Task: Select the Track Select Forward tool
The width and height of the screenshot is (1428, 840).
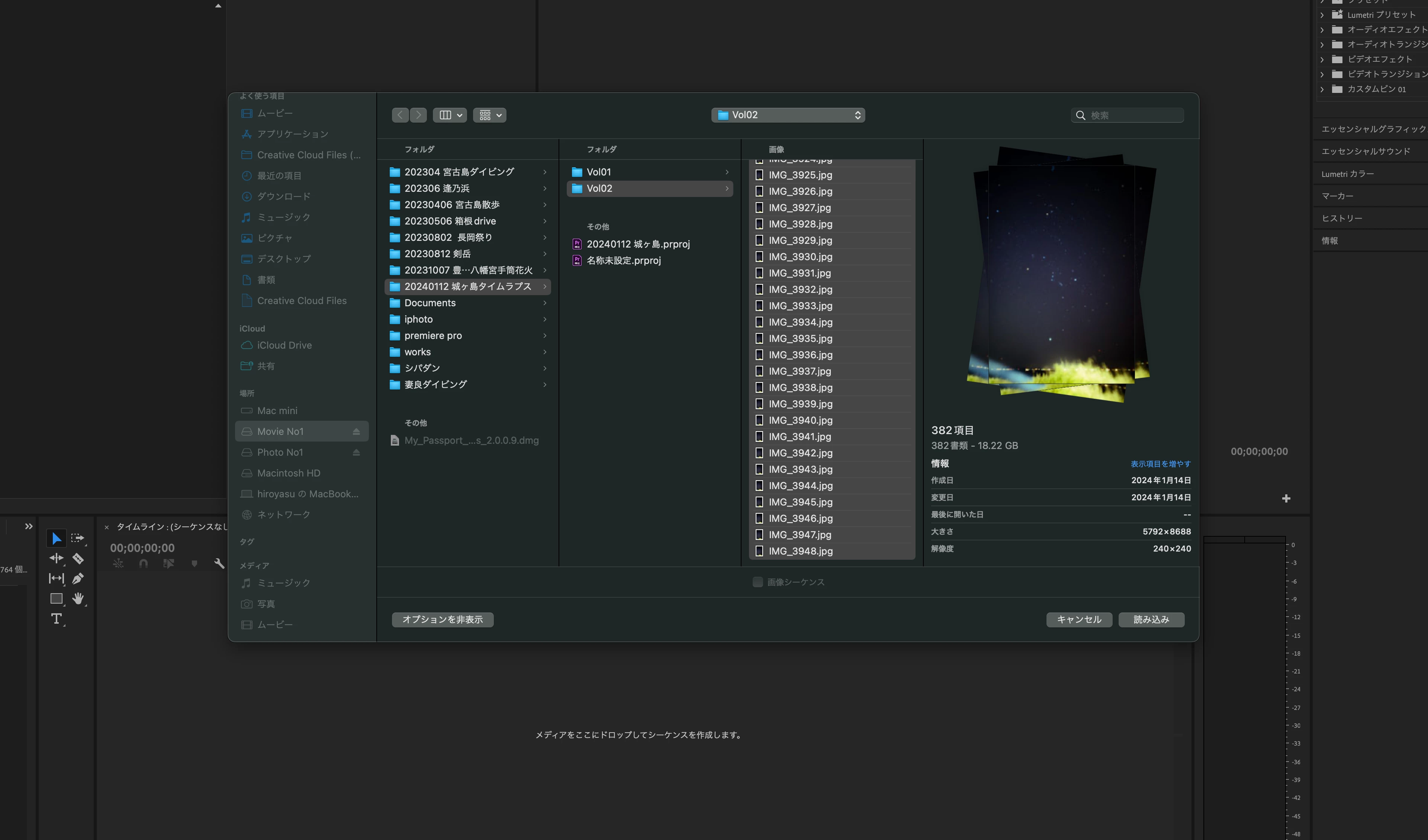Action: pos(78,538)
